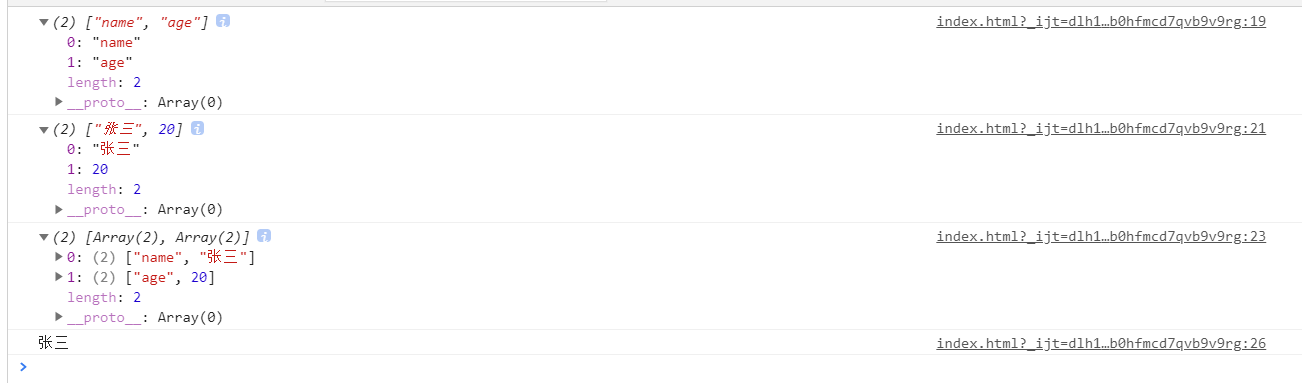Open source link index.html line 26
Image resolution: width=1302 pixels, height=383 pixels.
pos(1101,343)
